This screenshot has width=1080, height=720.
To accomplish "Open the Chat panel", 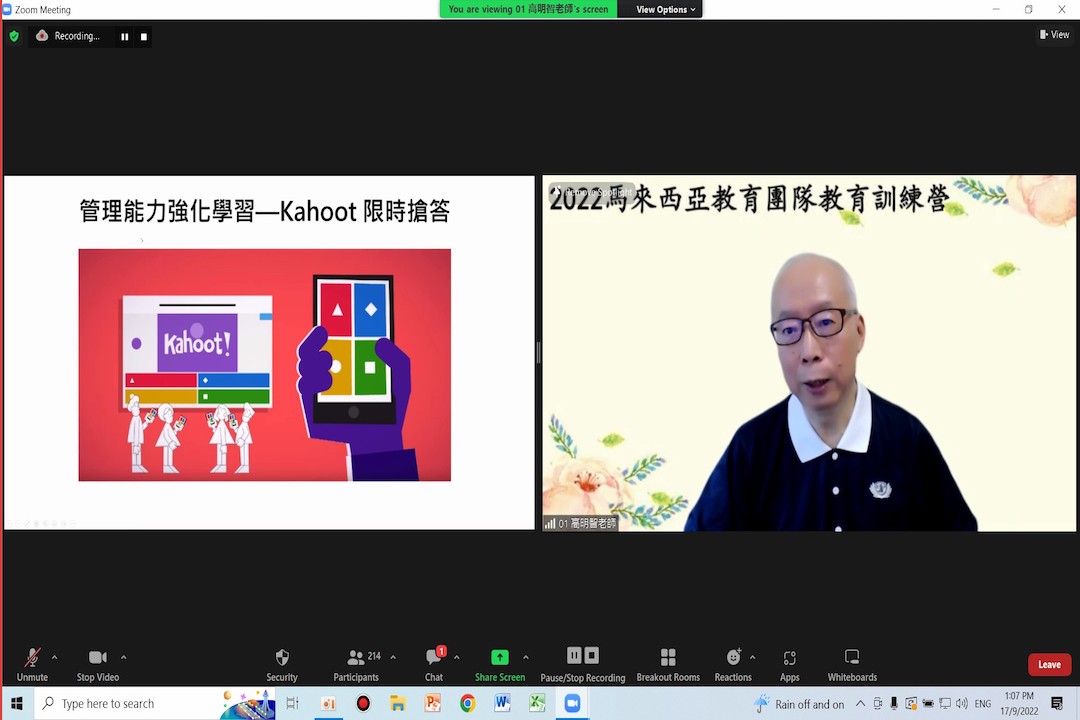I will coord(434,664).
